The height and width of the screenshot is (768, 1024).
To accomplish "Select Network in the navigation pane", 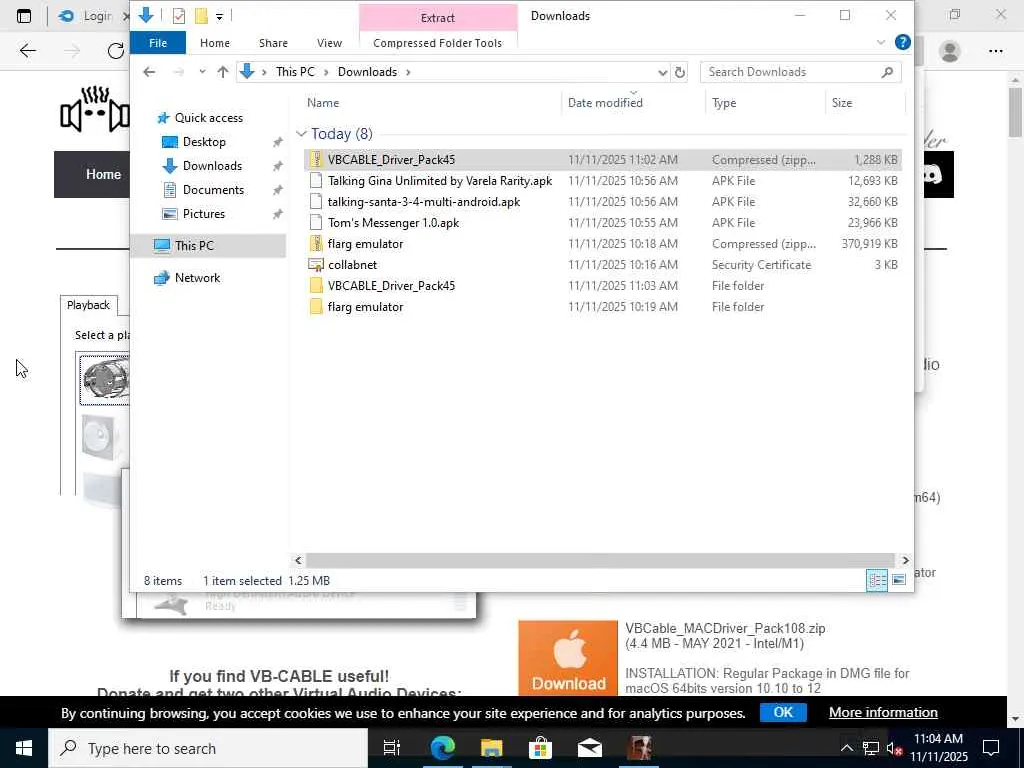I will pos(197,278).
